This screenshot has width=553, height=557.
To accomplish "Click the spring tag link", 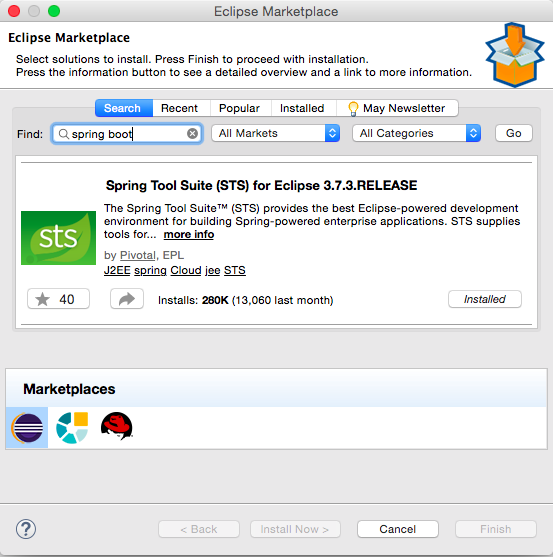I will [x=150, y=271].
